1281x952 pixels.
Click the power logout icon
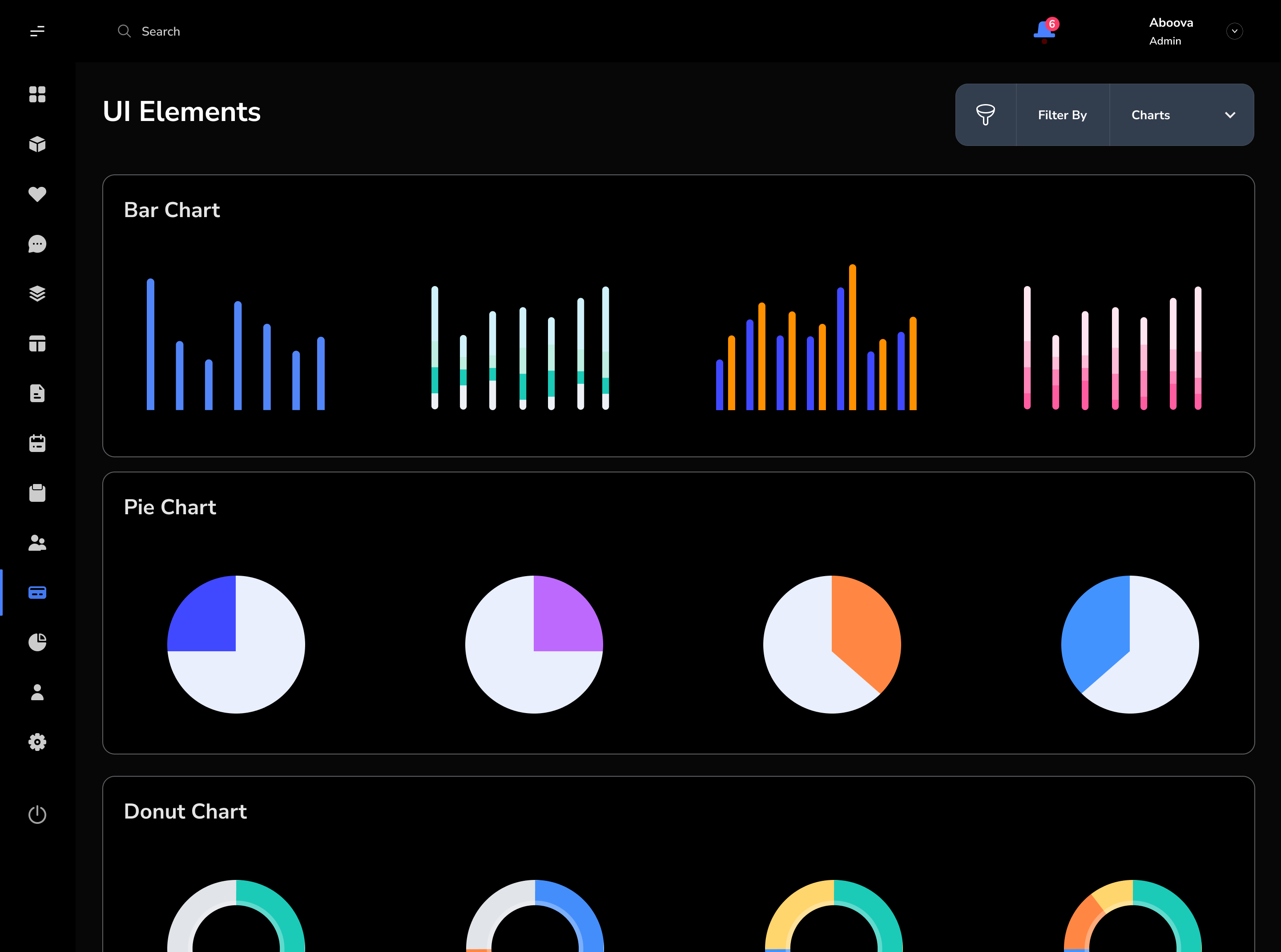[37, 814]
